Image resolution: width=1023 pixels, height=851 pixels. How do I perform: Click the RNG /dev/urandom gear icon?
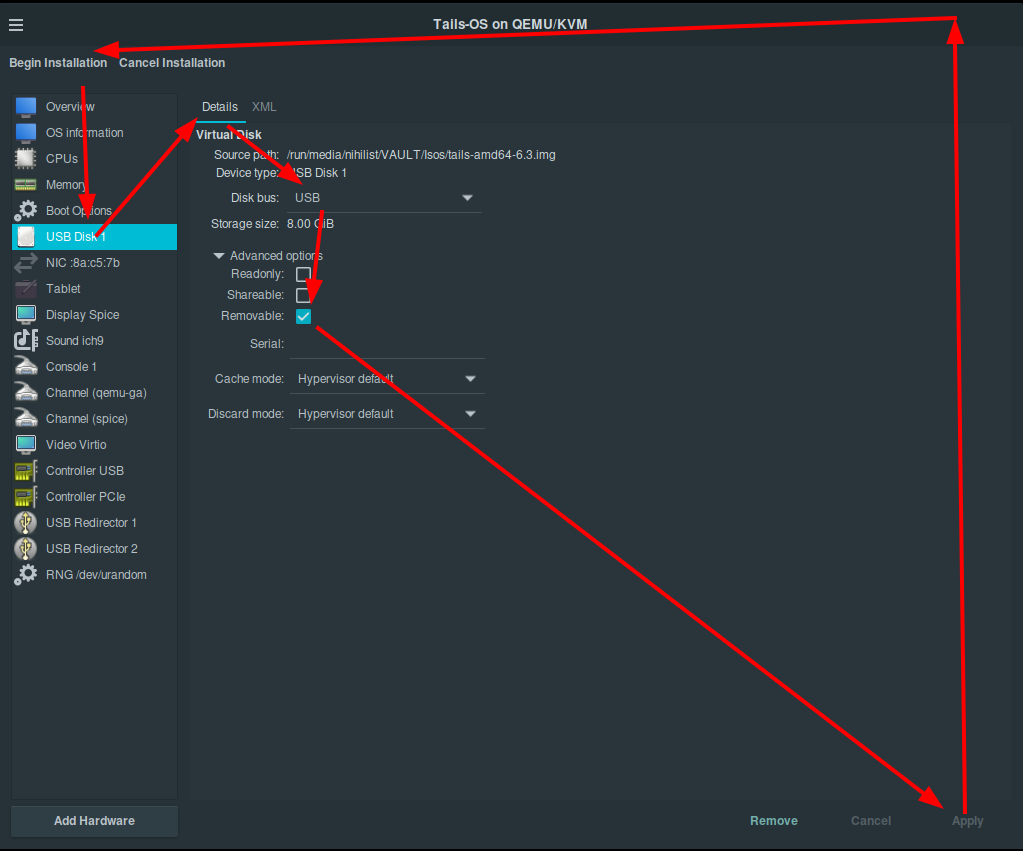(26, 575)
